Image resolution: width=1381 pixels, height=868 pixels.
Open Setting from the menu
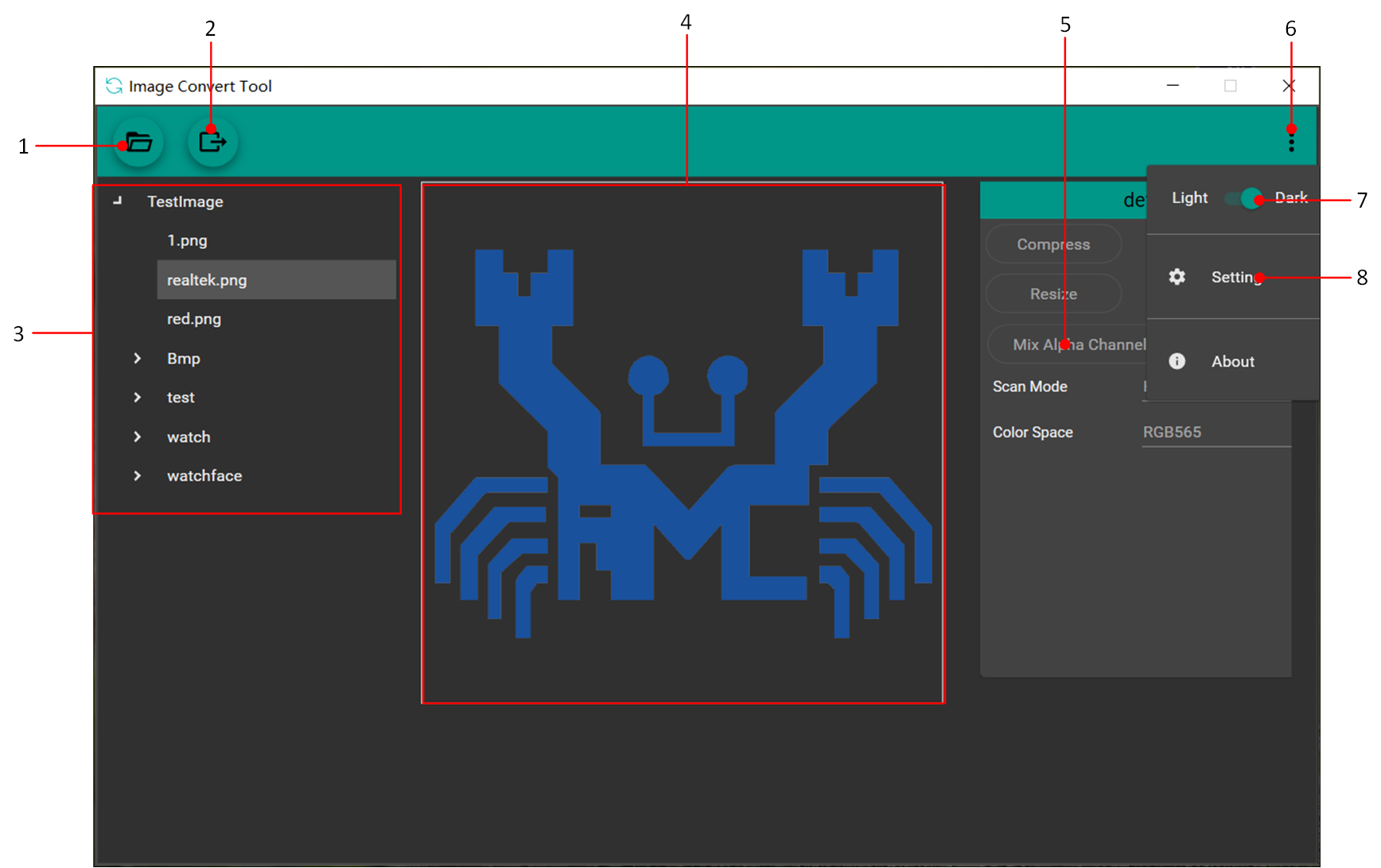coord(1235,277)
